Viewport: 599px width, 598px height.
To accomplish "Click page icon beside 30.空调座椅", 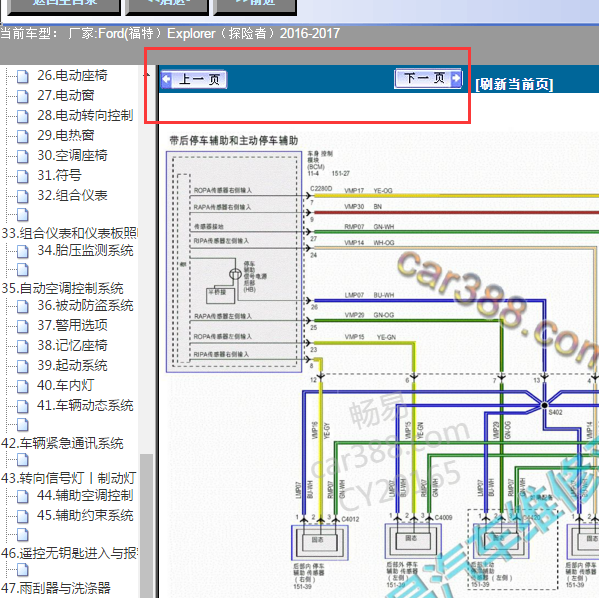I will [x=23, y=156].
